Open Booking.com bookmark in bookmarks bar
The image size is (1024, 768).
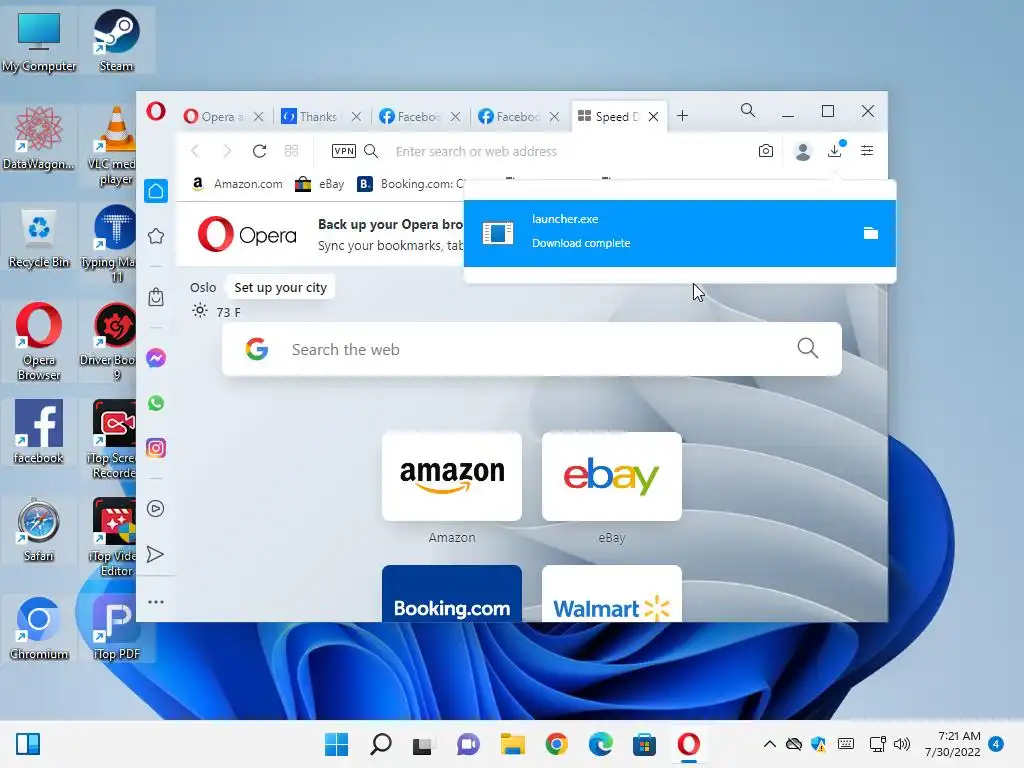410,184
